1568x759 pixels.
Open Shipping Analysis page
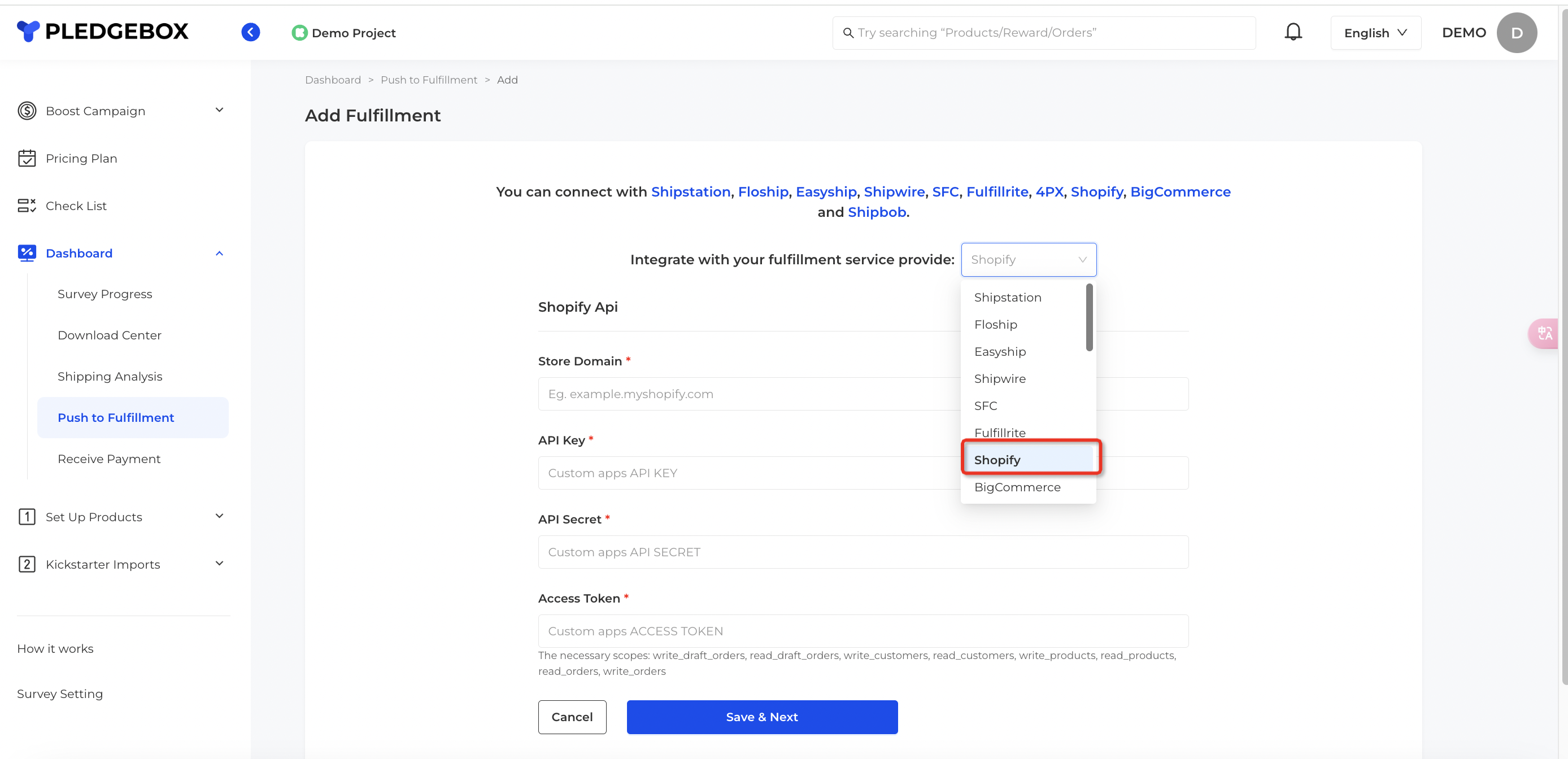[x=110, y=377]
